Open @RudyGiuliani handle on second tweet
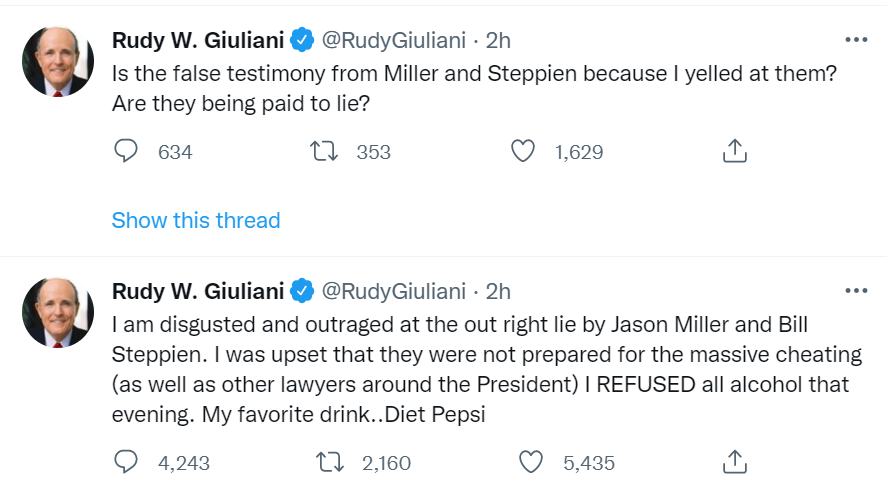This screenshot has width=887, height=500. (393, 291)
